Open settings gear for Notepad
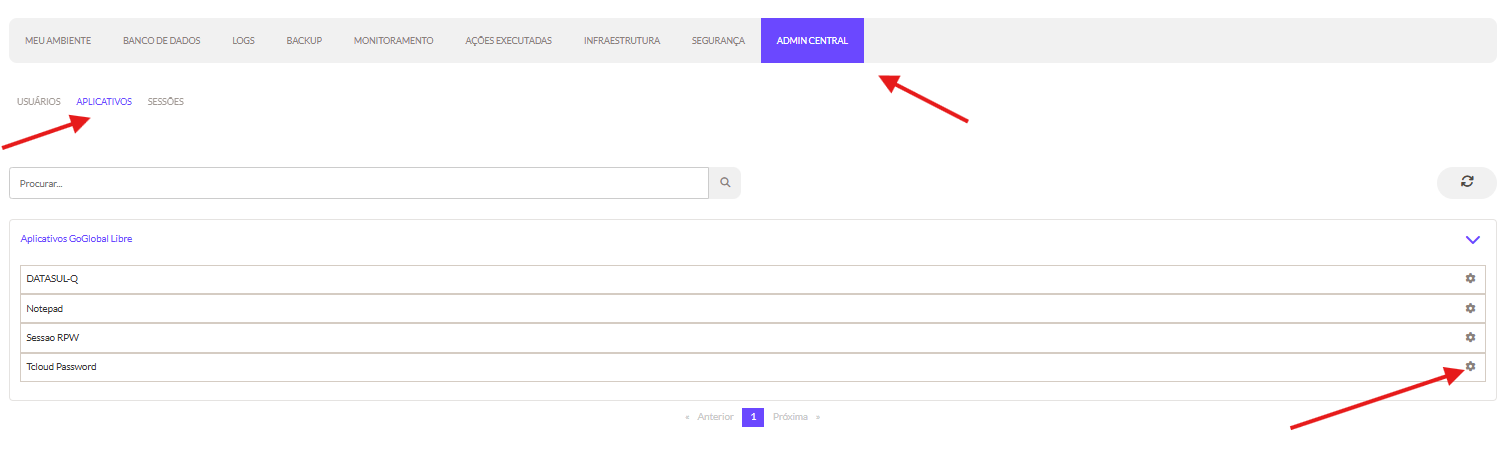This screenshot has width=1501, height=461. click(1470, 308)
